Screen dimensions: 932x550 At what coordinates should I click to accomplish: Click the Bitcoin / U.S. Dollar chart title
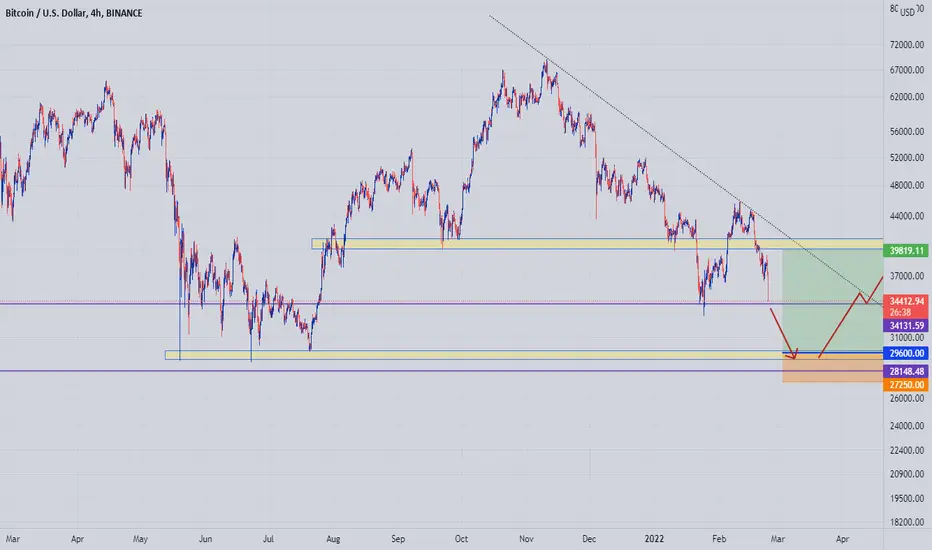[x=74, y=13]
